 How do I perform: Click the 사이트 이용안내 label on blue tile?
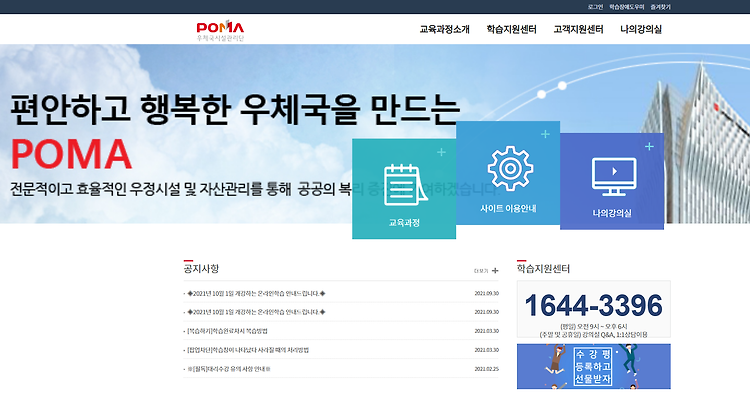coord(508,208)
